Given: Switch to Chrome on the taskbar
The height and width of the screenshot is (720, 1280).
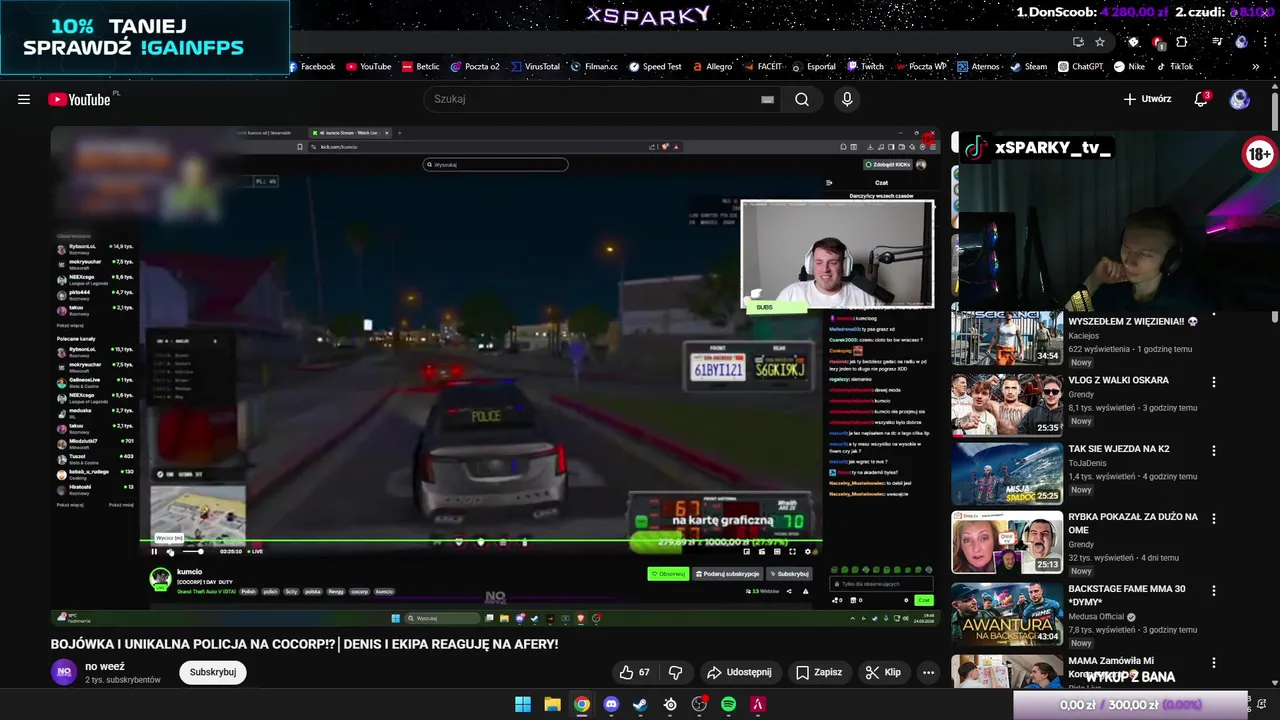Looking at the screenshot, I should 582,704.
